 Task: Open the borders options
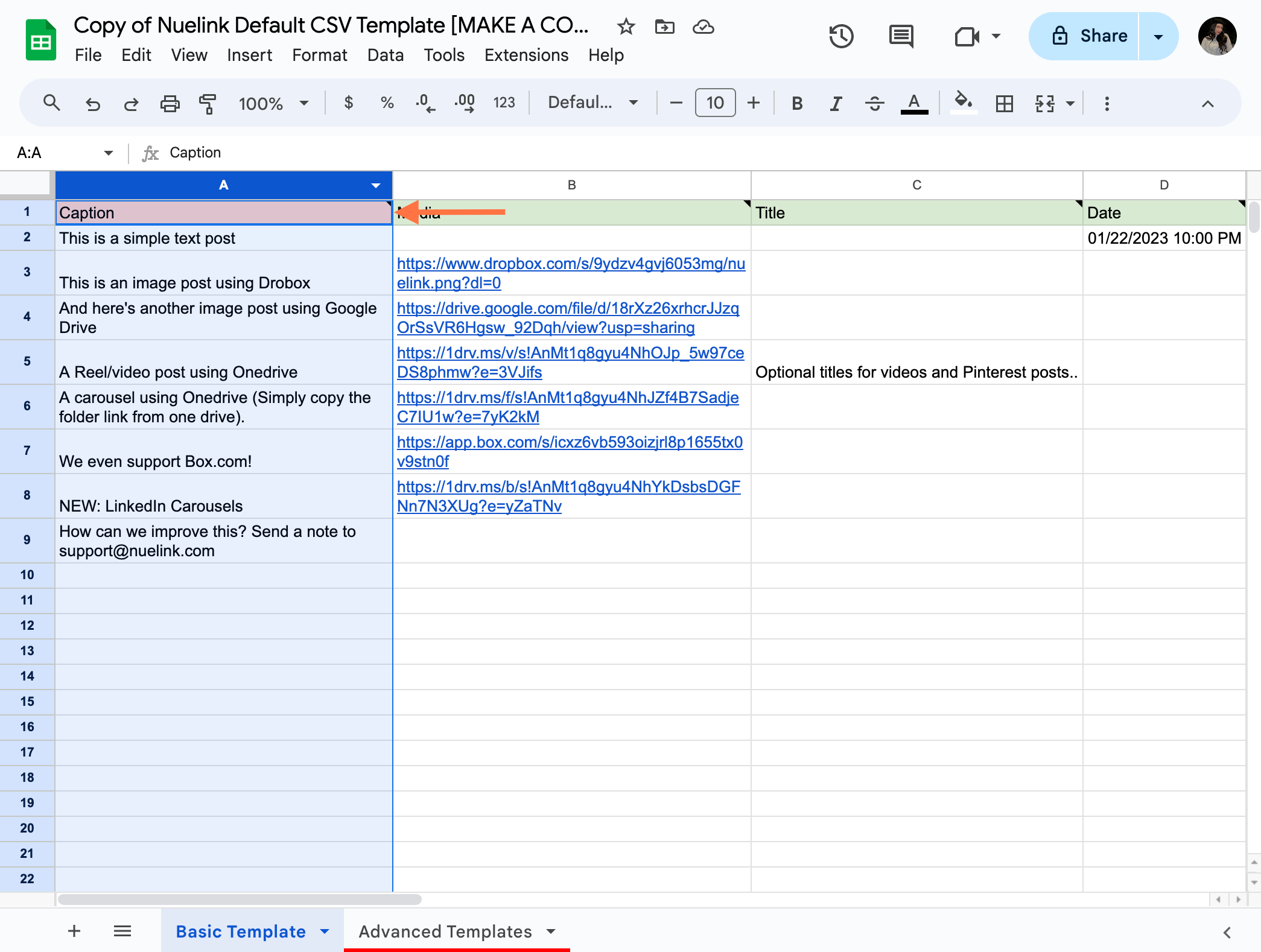tap(1004, 104)
